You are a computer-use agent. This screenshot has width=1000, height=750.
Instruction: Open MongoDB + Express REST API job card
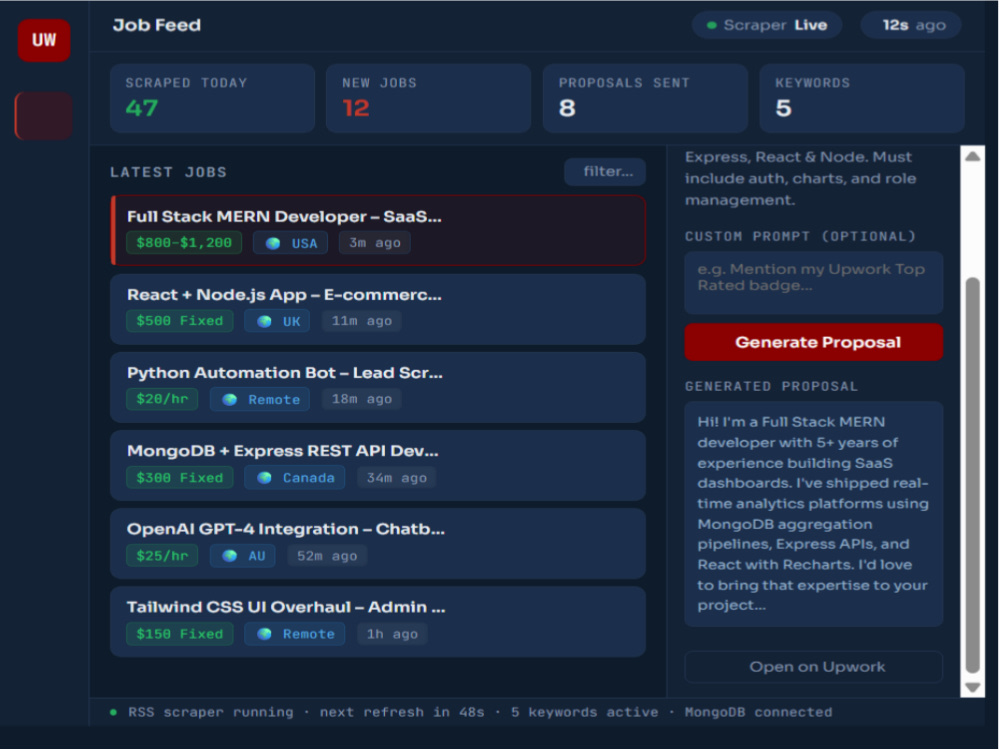click(378, 466)
